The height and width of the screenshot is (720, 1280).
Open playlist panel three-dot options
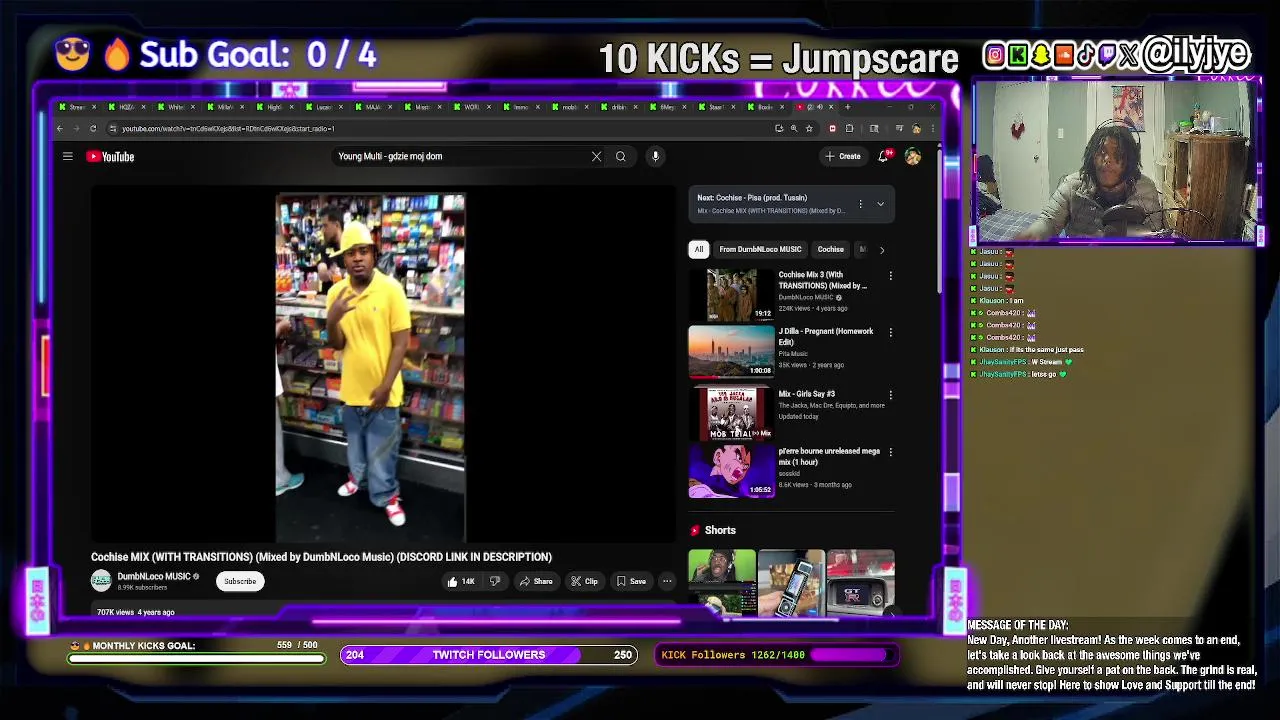[860, 204]
